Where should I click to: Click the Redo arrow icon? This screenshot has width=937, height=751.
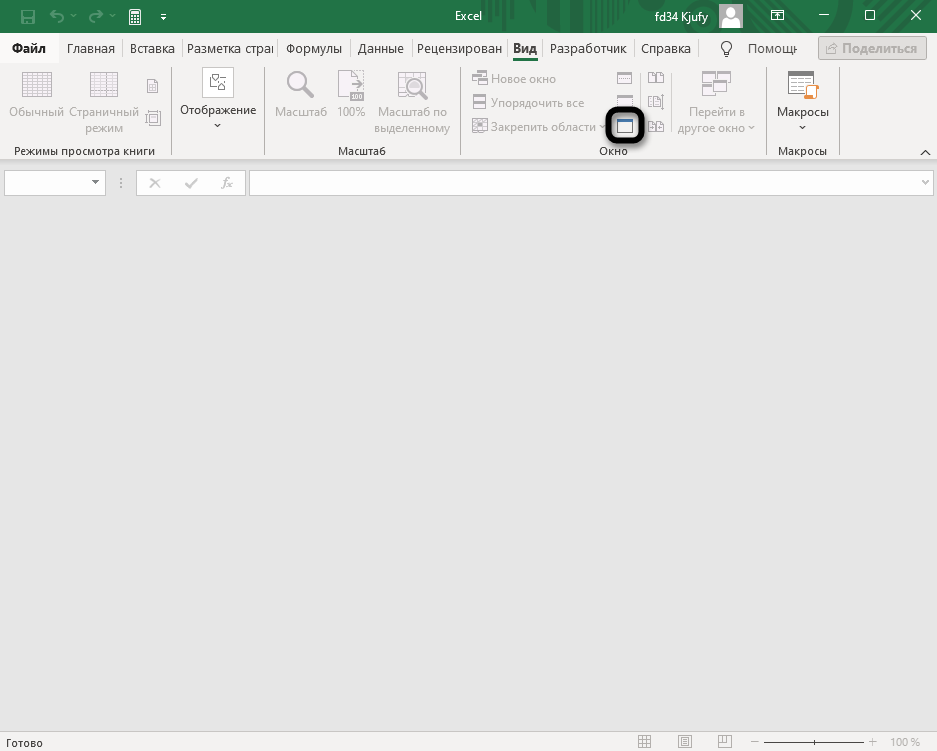[x=96, y=16]
